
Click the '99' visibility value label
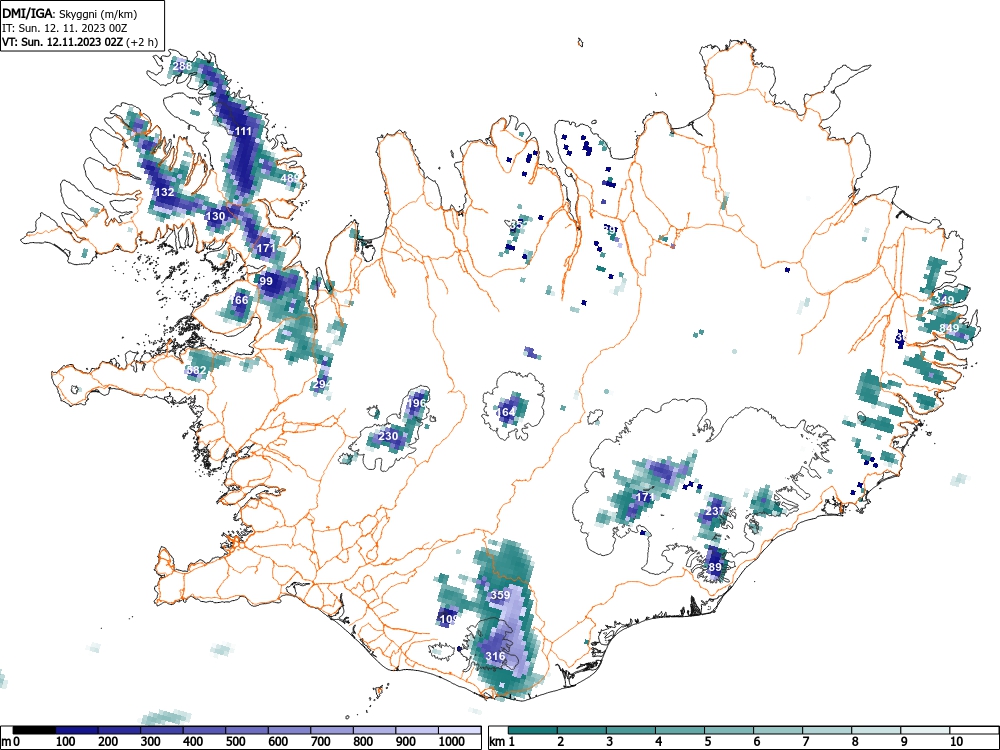(x=266, y=281)
